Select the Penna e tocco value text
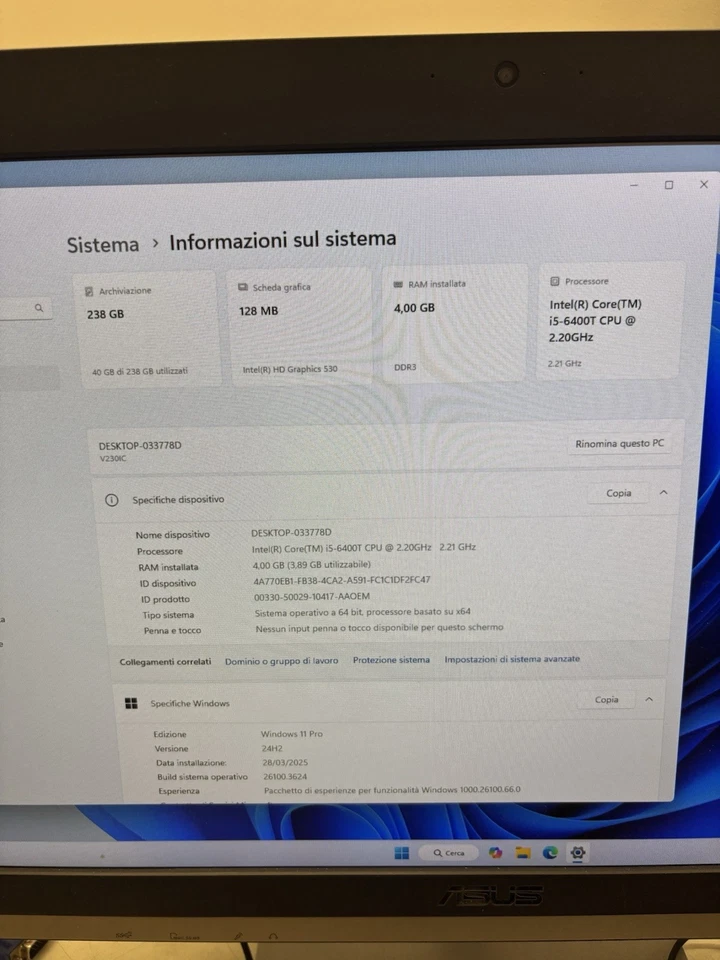Image resolution: width=720 pixels, height=960 pixels. coord(380,628)
